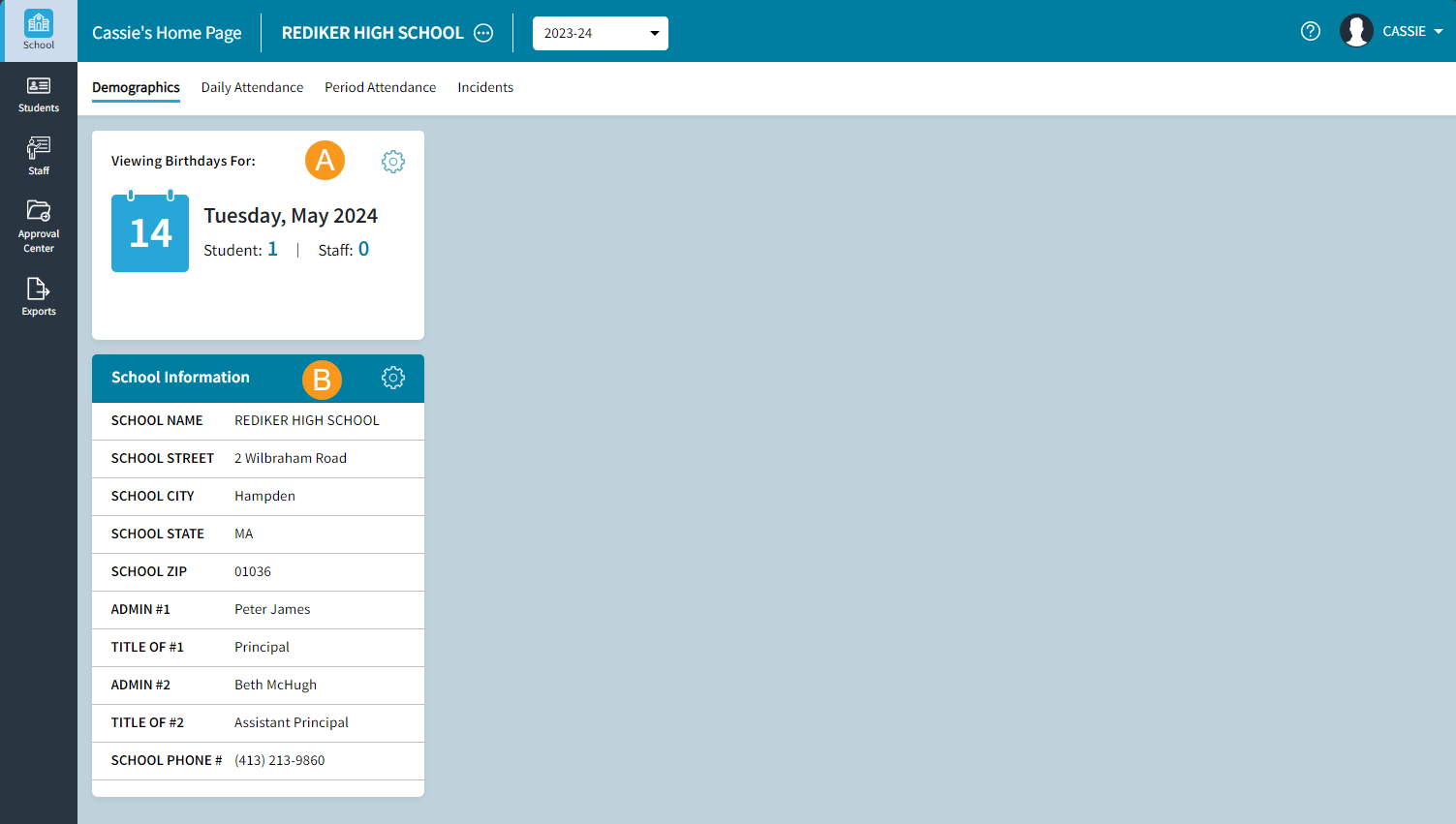Viewport: 1456px width, 824px height.
Task: Switch to the Incidents tab
Action: (x=485, y=87)
